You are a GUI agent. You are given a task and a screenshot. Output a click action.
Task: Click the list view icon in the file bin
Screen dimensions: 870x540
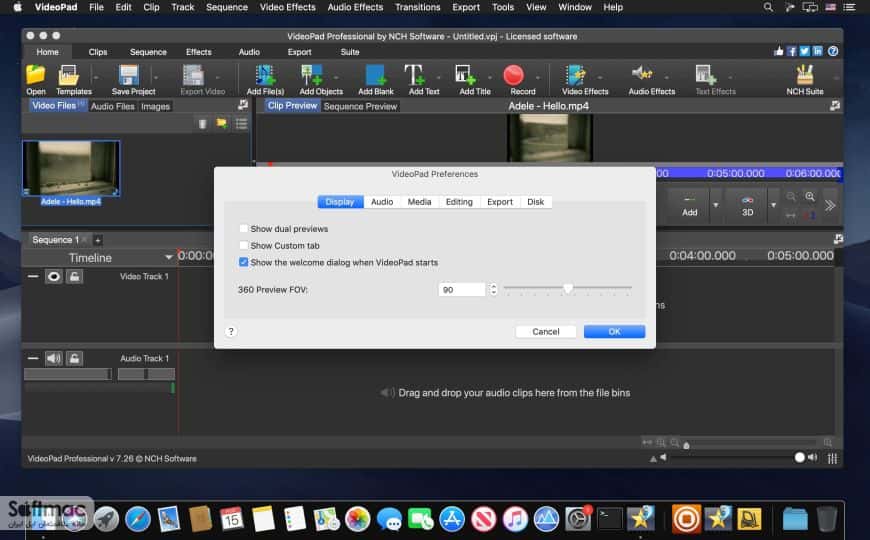click(x=241, y=123)
